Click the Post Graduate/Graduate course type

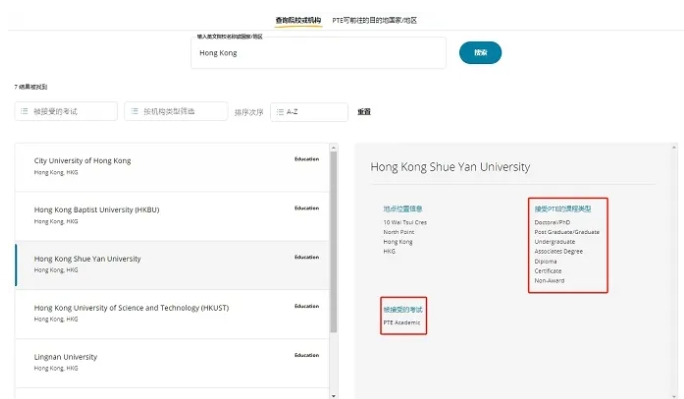(567, 232)
